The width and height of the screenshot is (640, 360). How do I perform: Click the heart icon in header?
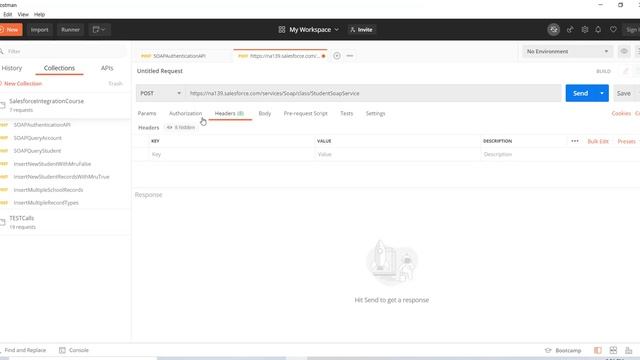coord(613,29)
